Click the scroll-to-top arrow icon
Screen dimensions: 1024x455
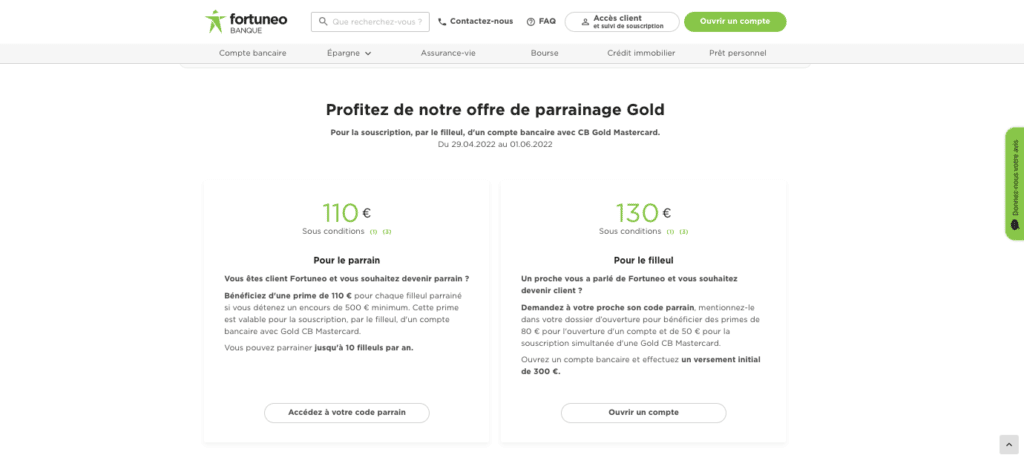(x=1008, y=444)
